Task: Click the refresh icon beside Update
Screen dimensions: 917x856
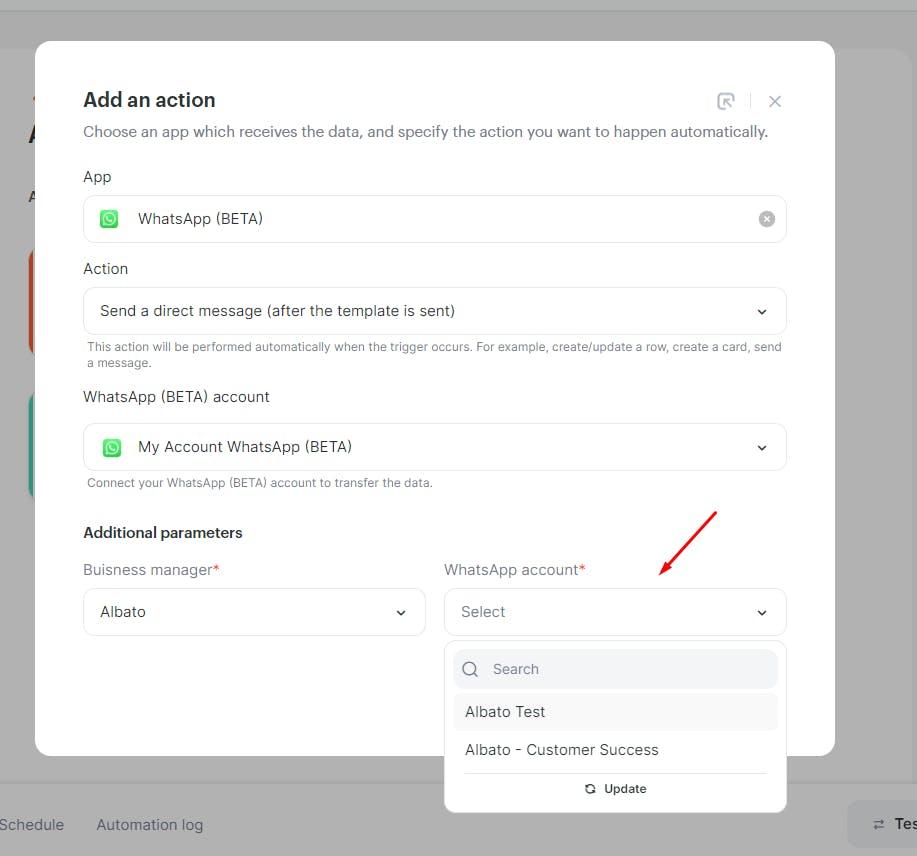Action: click(x=590, y=789)
